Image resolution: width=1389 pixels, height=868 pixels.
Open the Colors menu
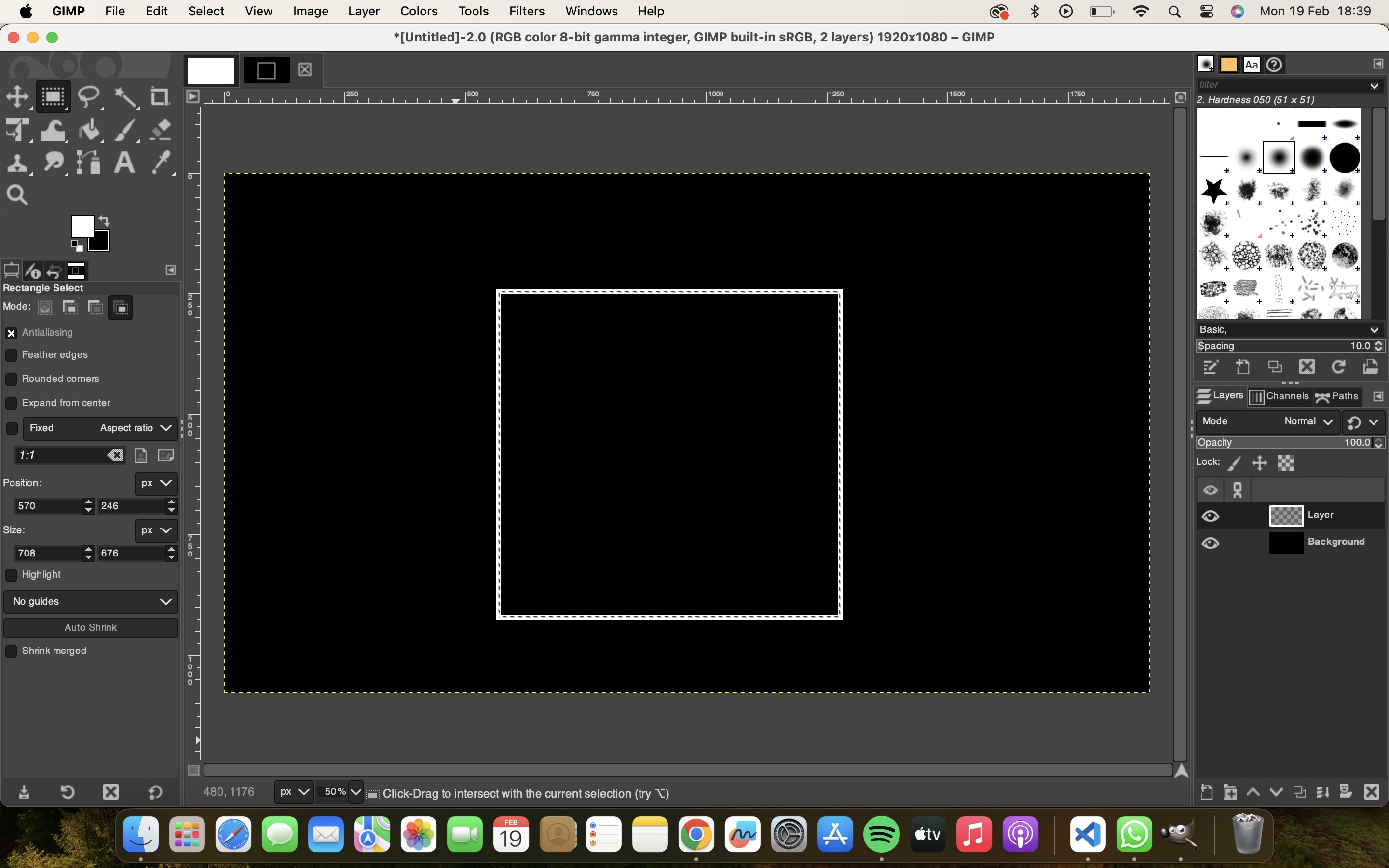pos(419,12)
